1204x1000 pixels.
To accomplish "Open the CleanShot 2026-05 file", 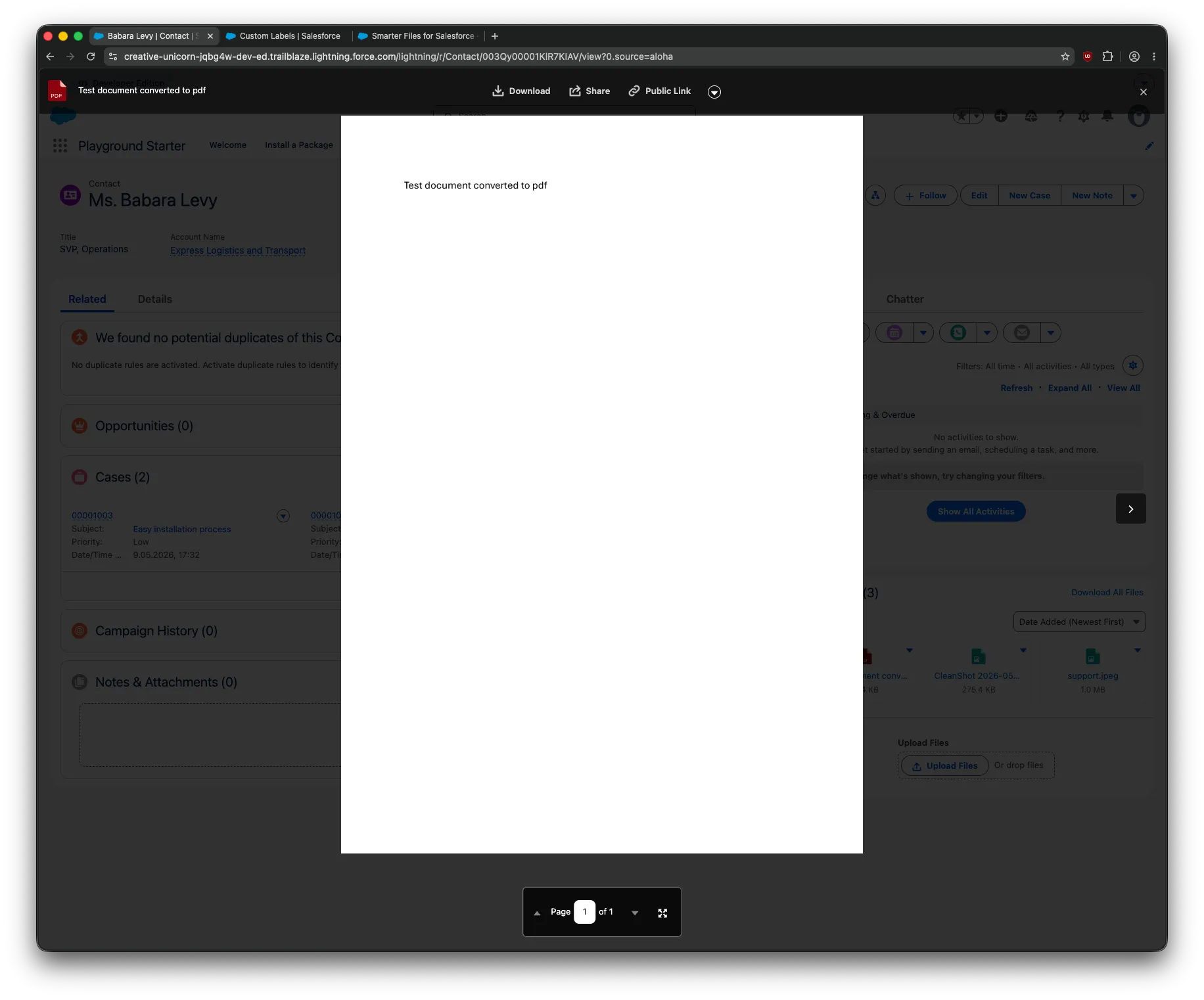I will click(x=977, y=676).
